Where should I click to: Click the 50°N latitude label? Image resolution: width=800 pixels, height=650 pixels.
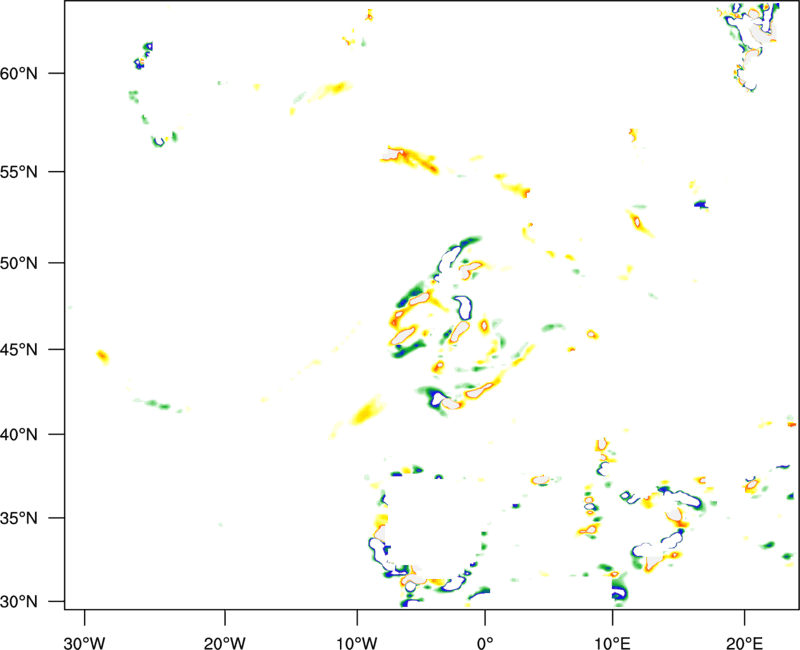click(19, 263)
